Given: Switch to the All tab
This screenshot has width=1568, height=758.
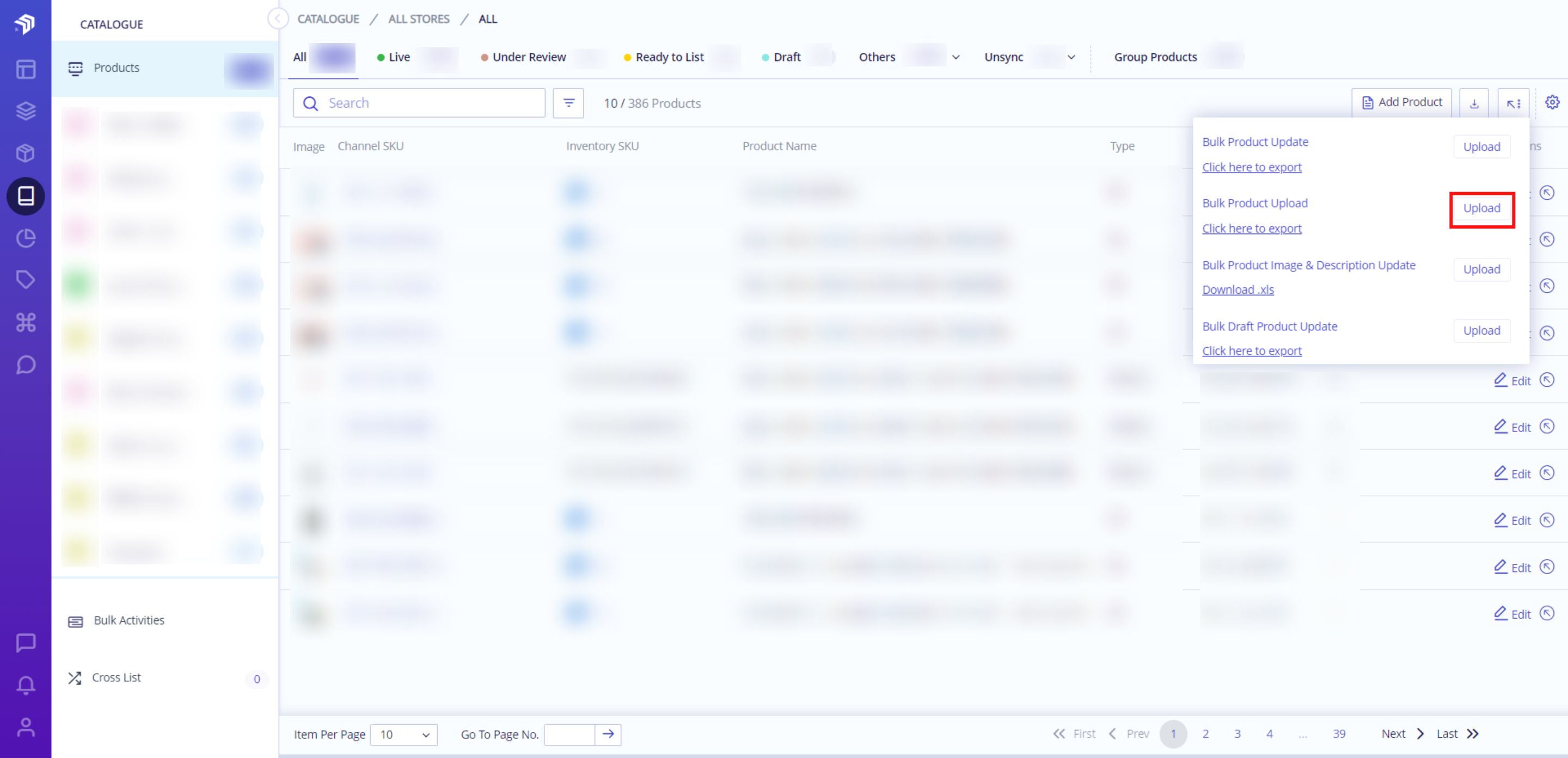Looking at the screenshot, I should (323, 57).
